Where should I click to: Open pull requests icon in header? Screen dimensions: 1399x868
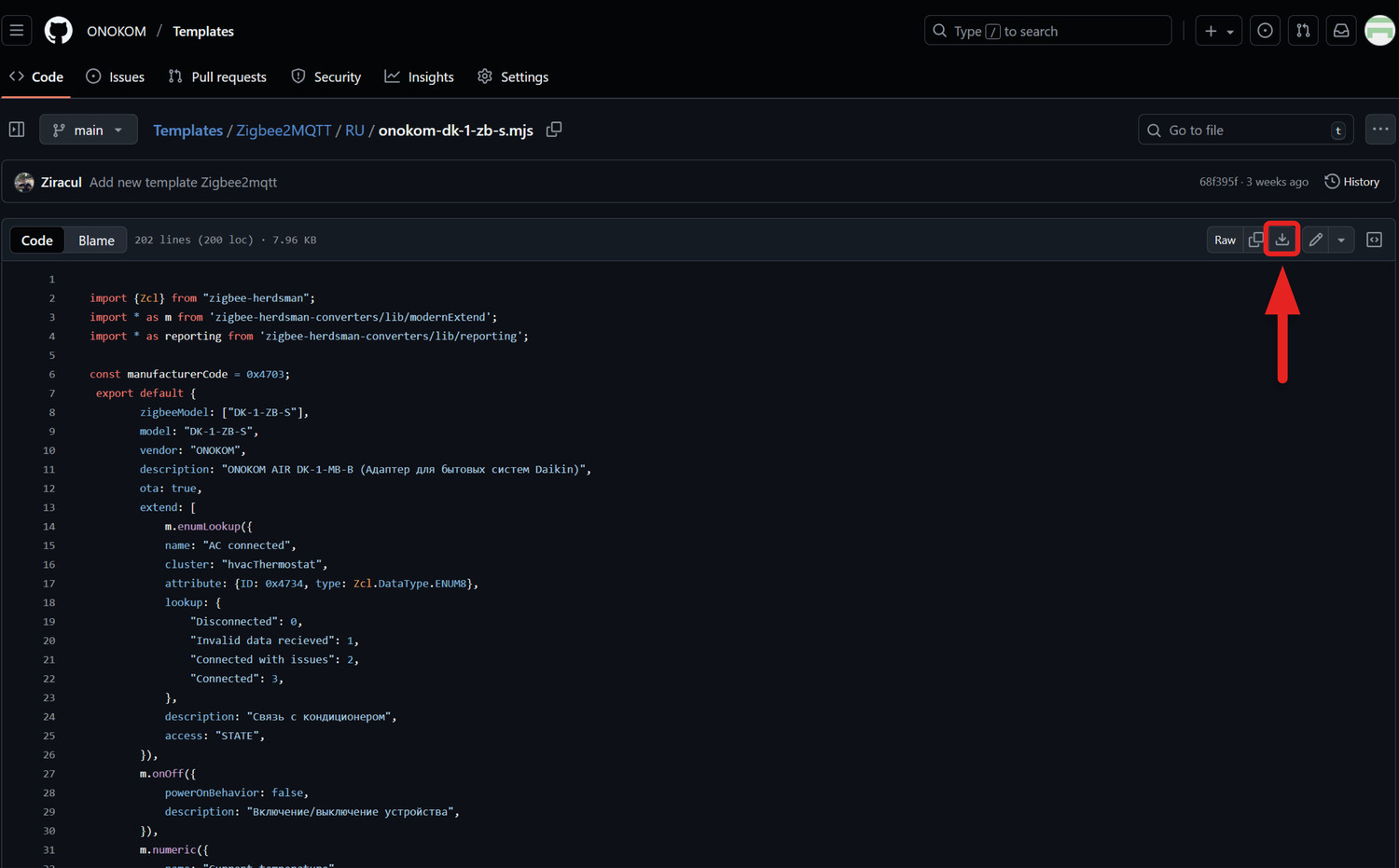coord(1303,31)
